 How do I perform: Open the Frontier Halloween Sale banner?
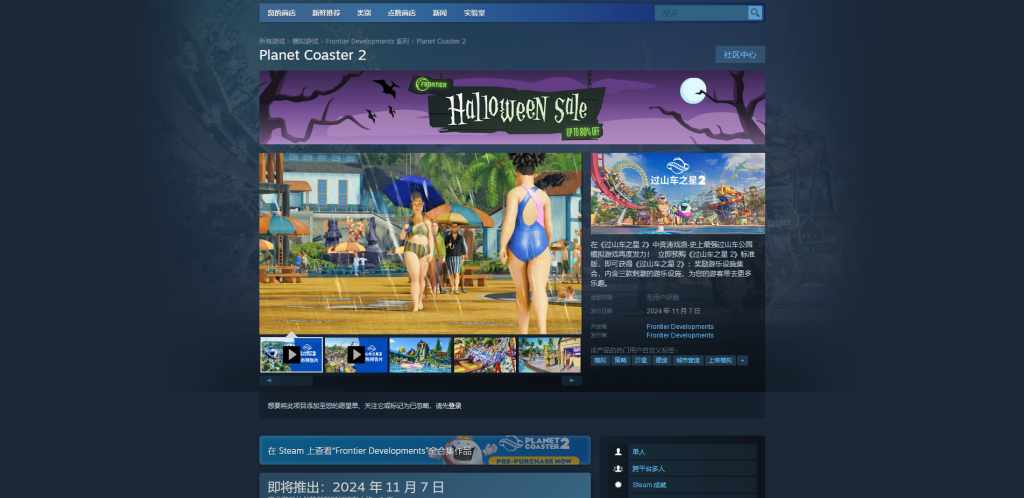click(x=512, y=108)
